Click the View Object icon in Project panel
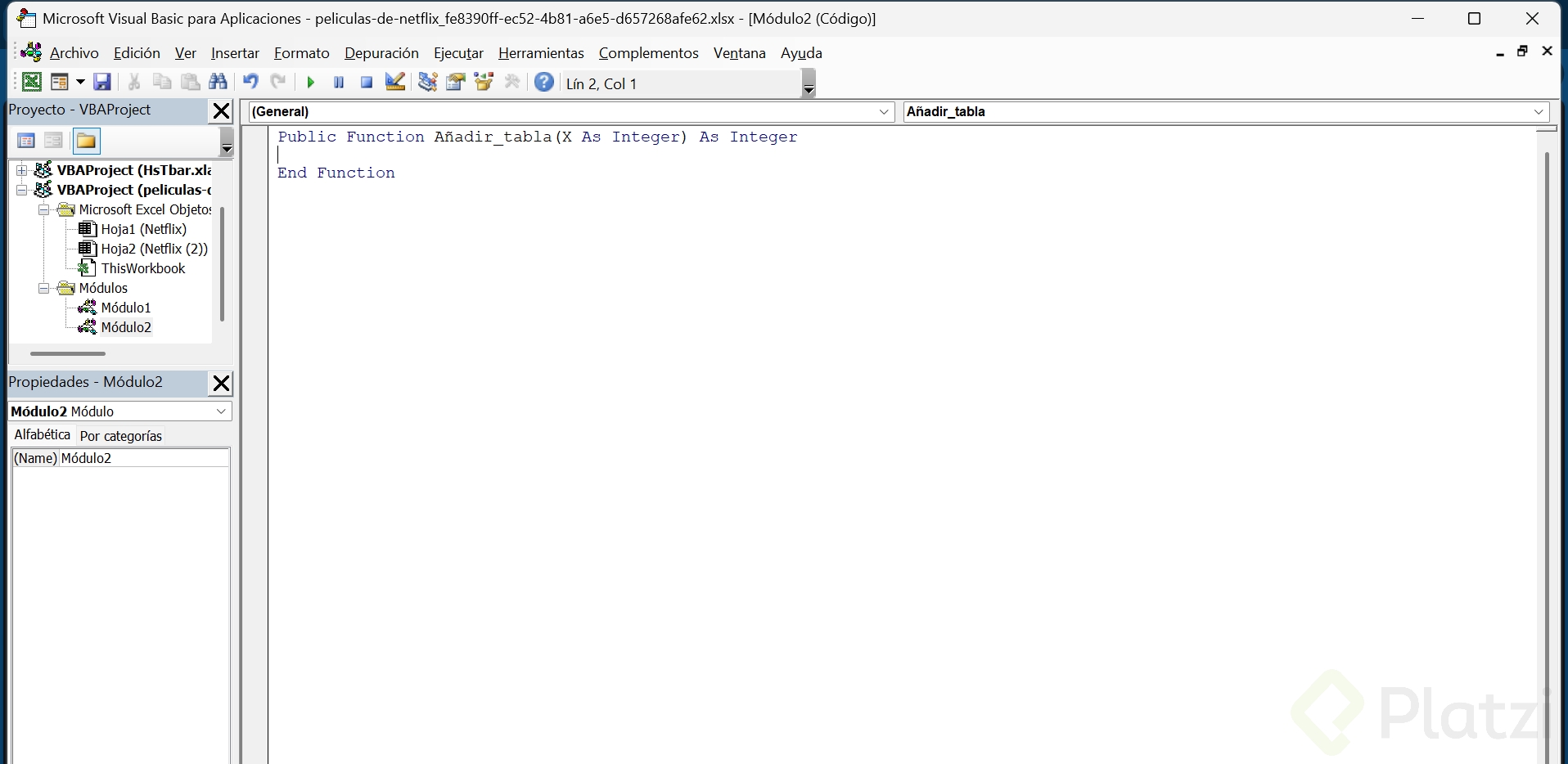1568x764 pixels. click(x=54, y=141)
